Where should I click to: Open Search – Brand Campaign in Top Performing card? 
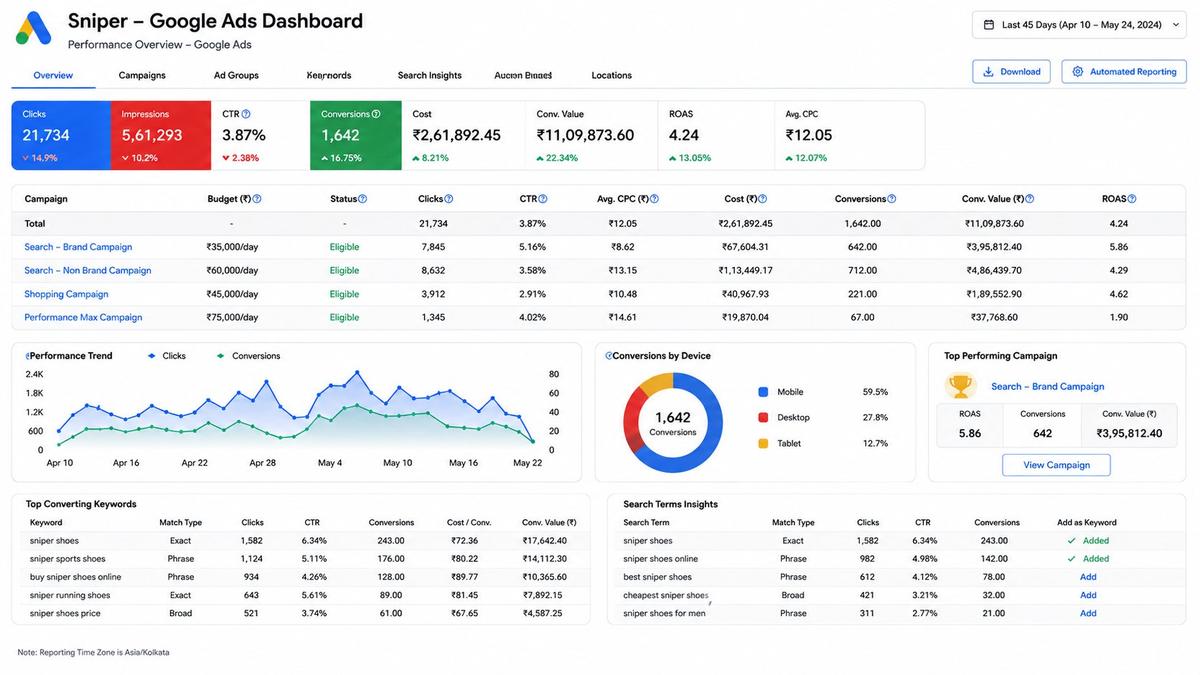coord(1048,387)
